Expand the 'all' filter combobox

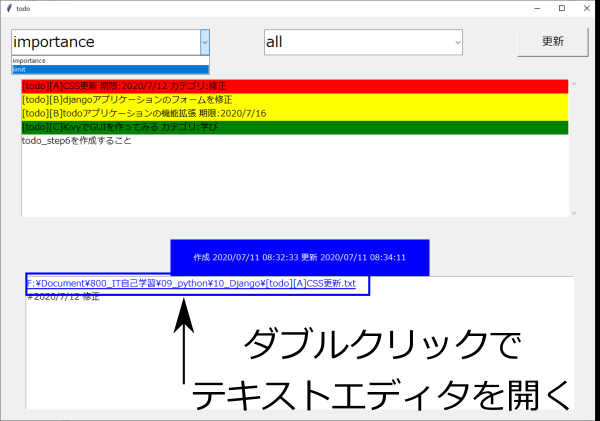click(457, 42)
